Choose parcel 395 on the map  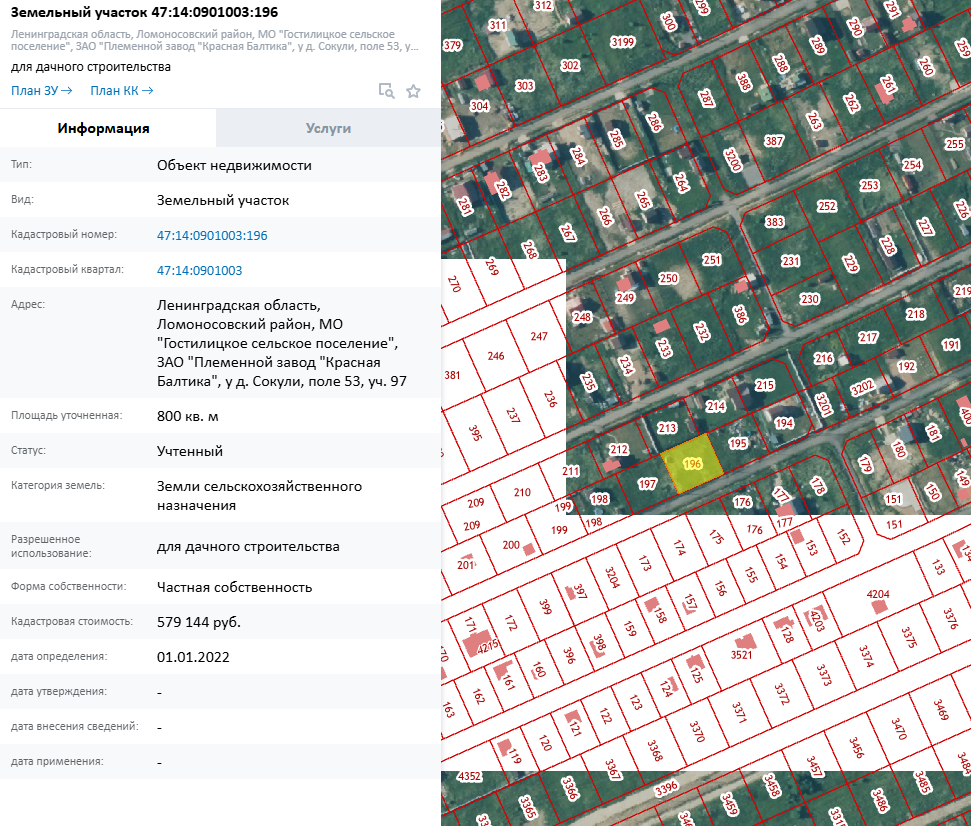click(474, 432)
